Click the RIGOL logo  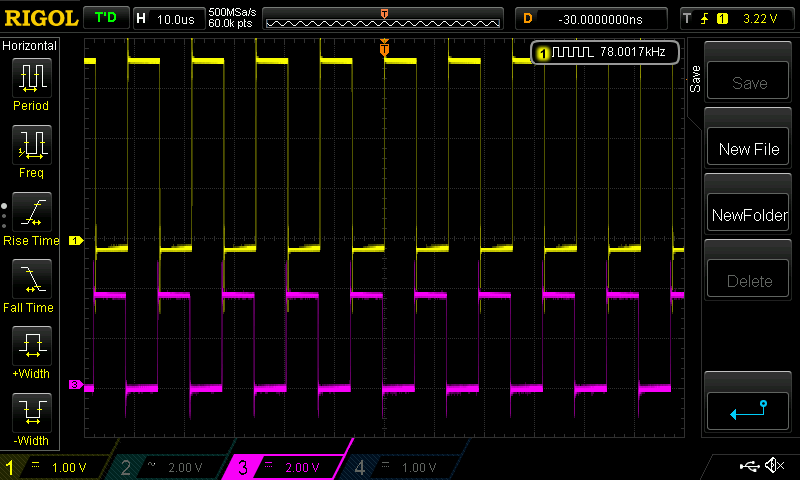tap(41, 18)
